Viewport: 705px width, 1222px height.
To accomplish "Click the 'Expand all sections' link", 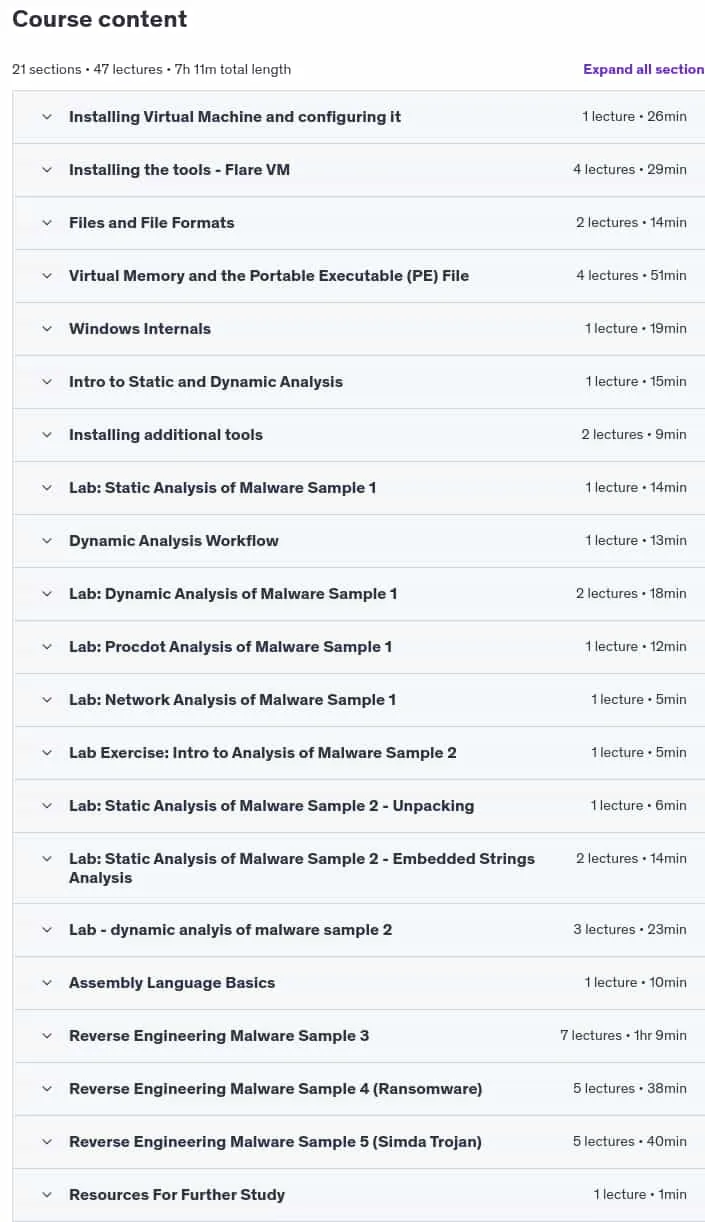I will point(644,69).
